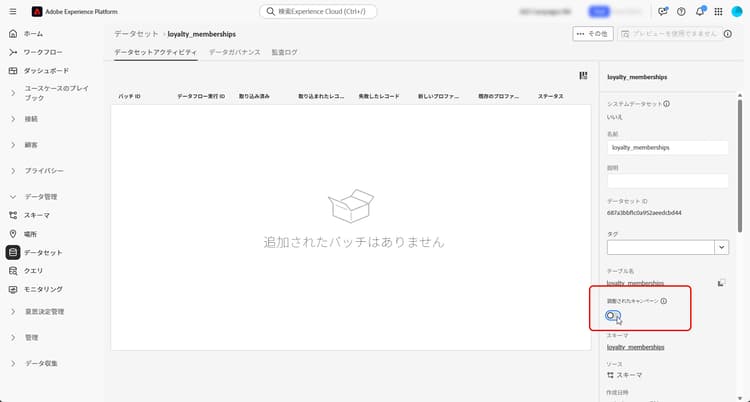The height and width of the screenshot is (402, 750).
Task: Click the プレビューを使用できません button
Action: click(670, 34)
